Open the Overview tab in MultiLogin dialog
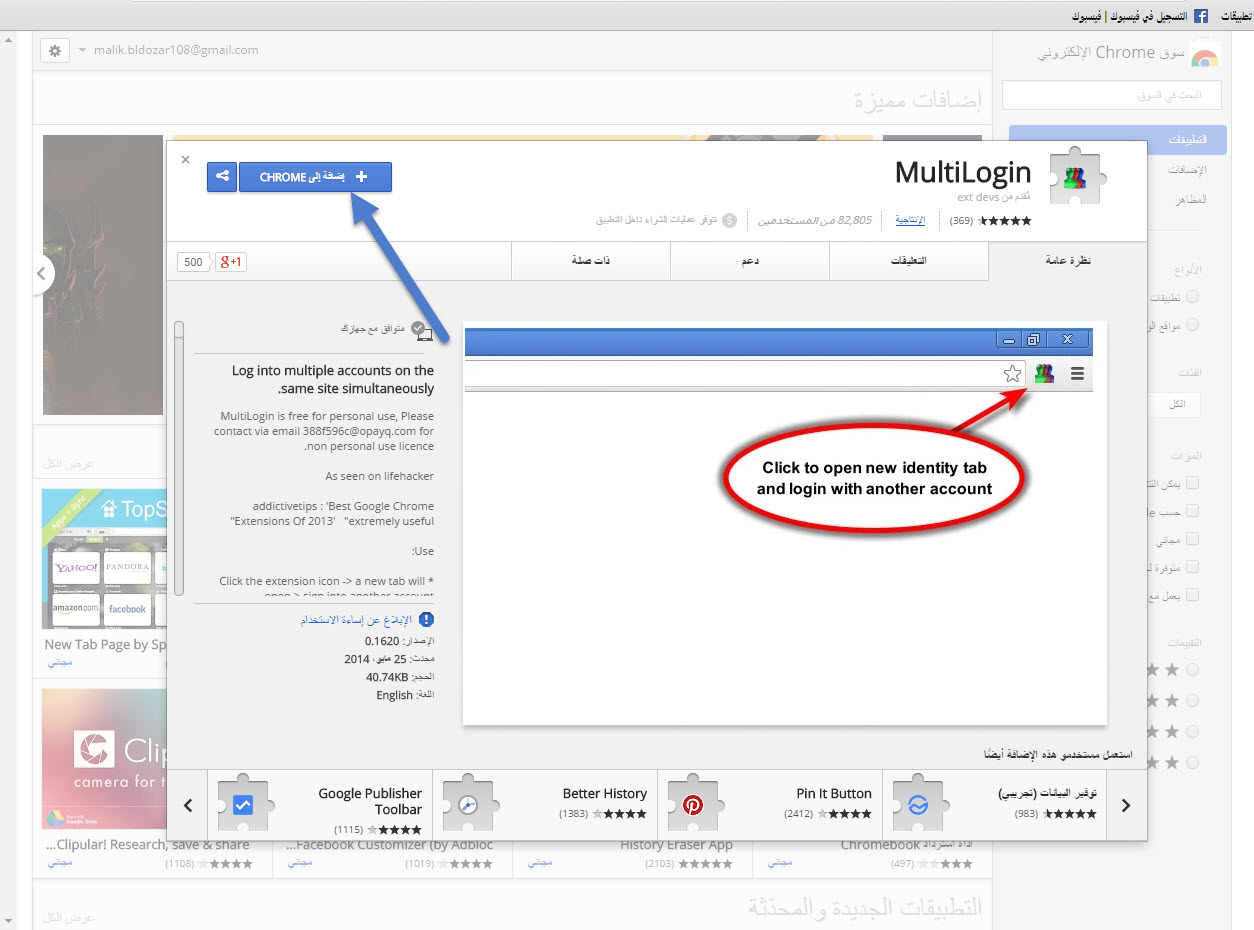 point(1067,261)
